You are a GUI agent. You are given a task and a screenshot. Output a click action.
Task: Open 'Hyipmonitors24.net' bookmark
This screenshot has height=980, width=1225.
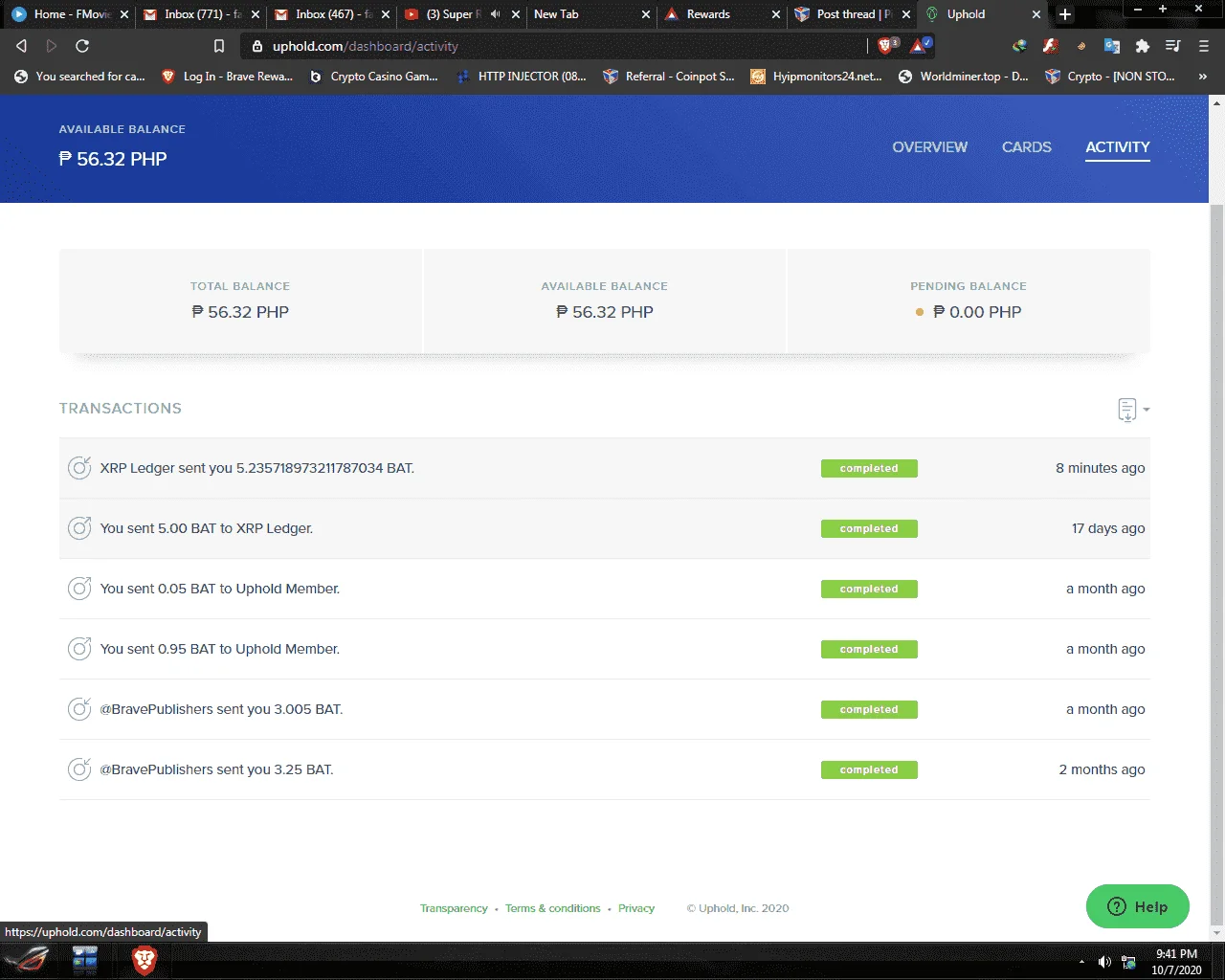(816, 77)
